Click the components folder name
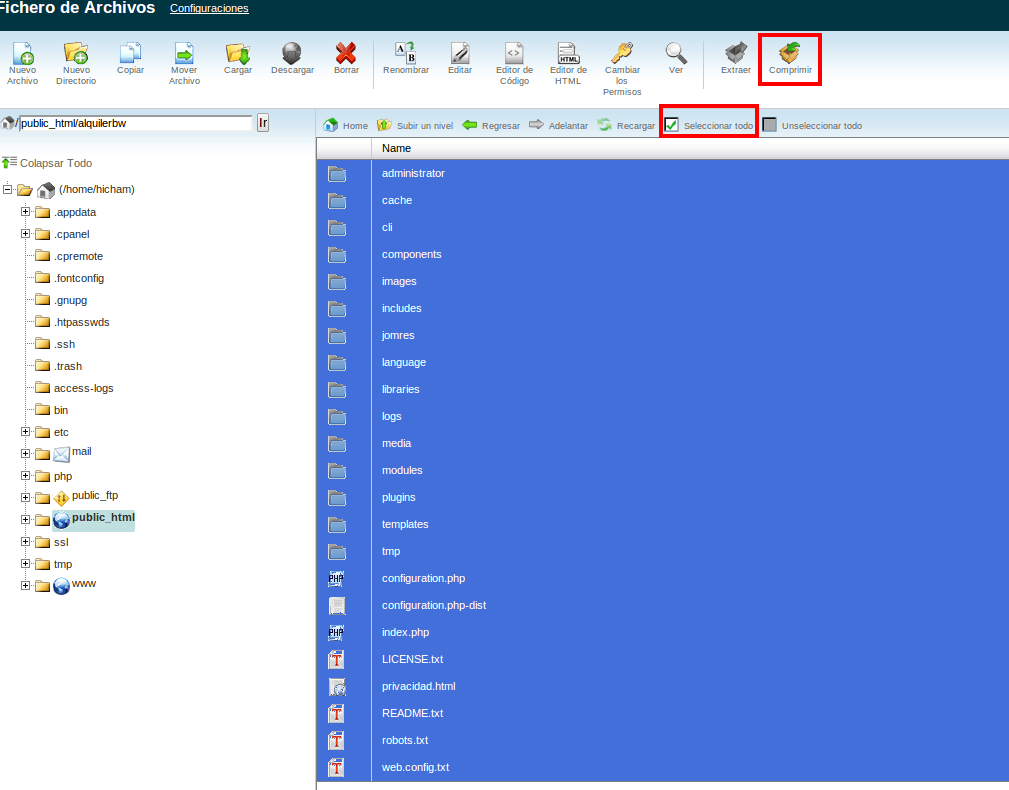The image size is (1009, 790). pos(412,255)
